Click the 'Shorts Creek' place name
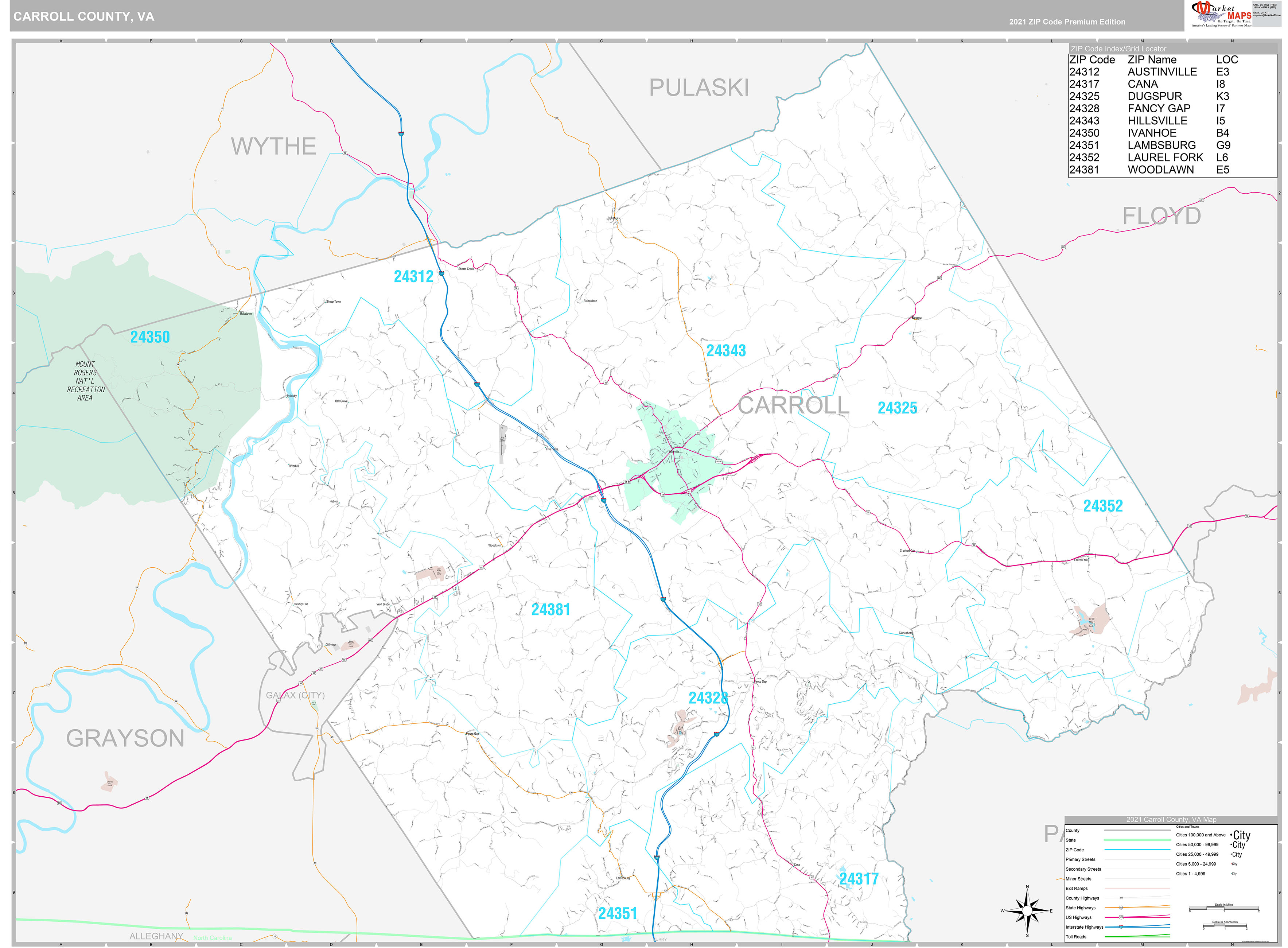 click(466, 269)
